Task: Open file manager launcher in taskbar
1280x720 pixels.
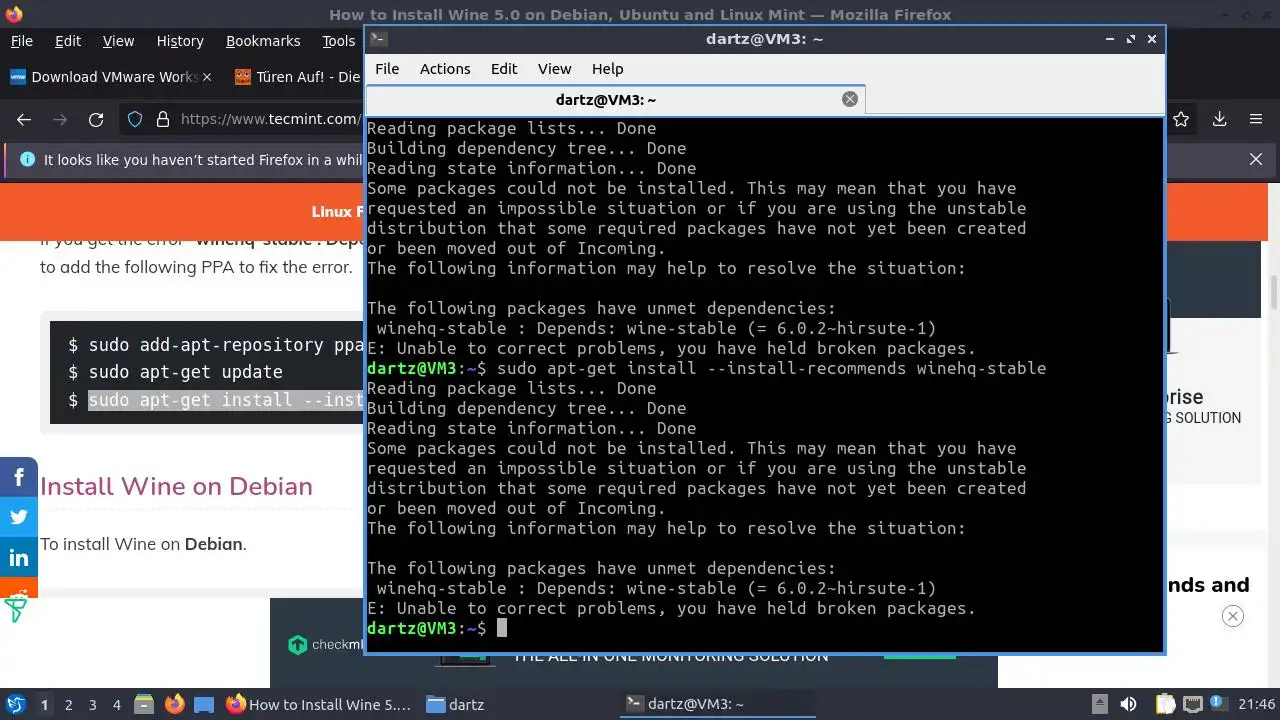Action: pyautogui.click(x=144, y=704)
